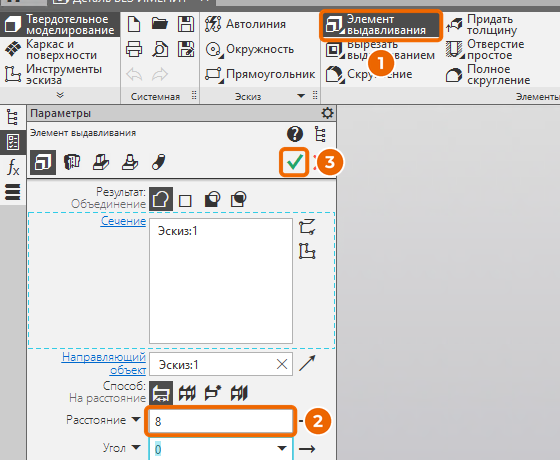The image size is (560, 460).
Task: Select Твердотельное моделирование toolset
Action: point(60,25)
